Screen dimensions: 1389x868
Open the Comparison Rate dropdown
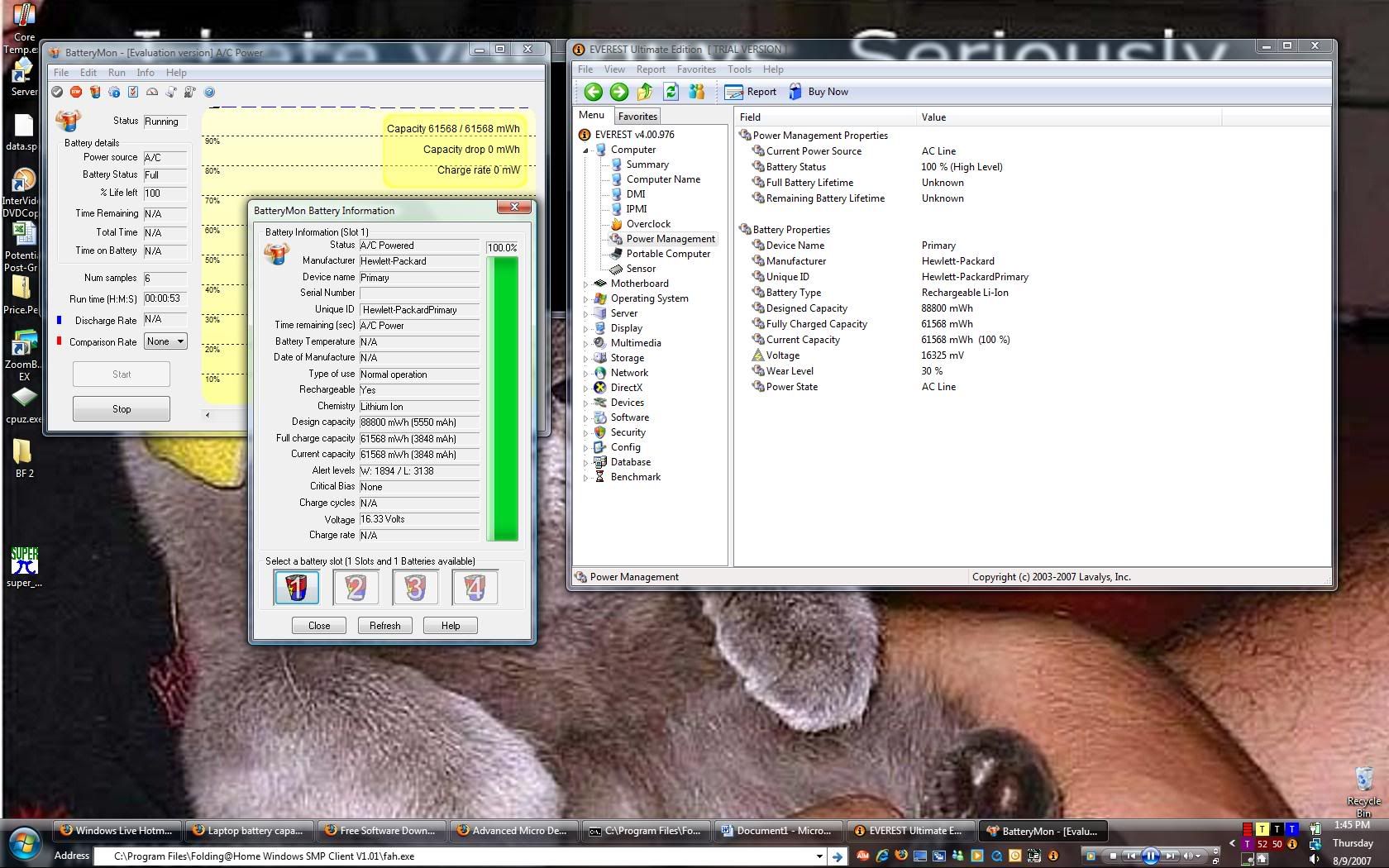coord(165,341)
